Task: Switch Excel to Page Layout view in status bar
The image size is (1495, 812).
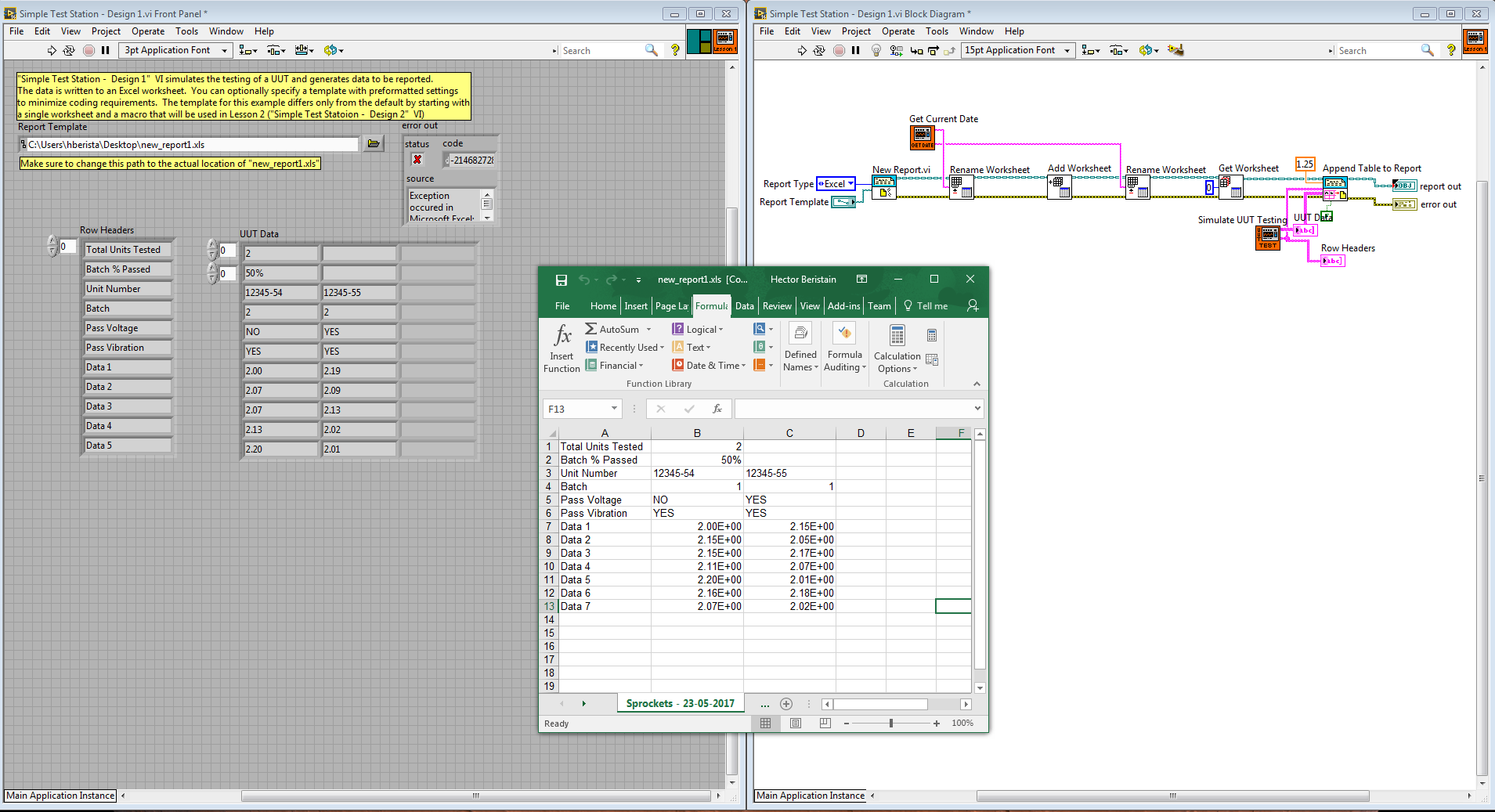Action: (796, 724)
